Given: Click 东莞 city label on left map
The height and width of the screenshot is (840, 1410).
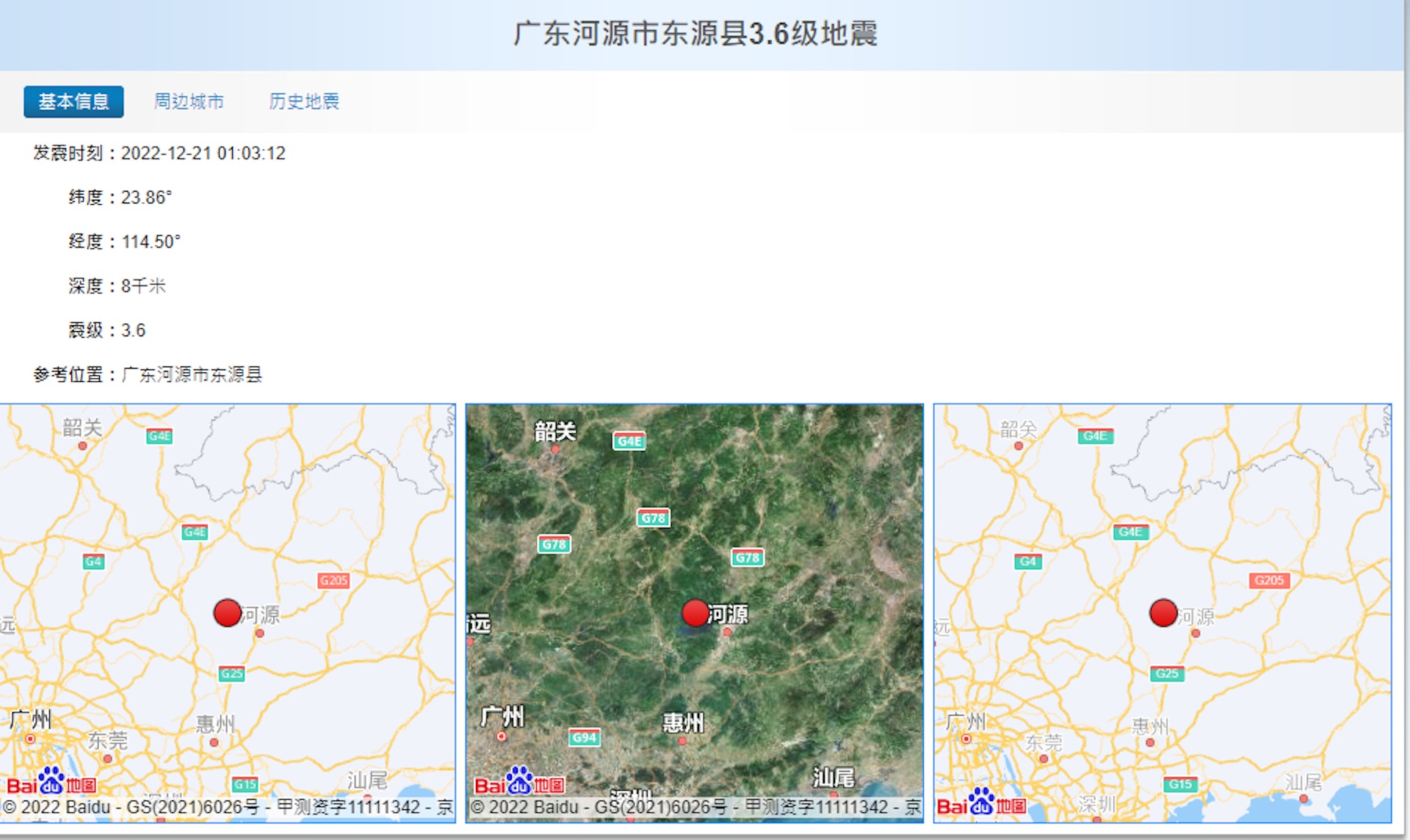Looking at the screenshot, I should pyautogui.click(x=108, y=739).
